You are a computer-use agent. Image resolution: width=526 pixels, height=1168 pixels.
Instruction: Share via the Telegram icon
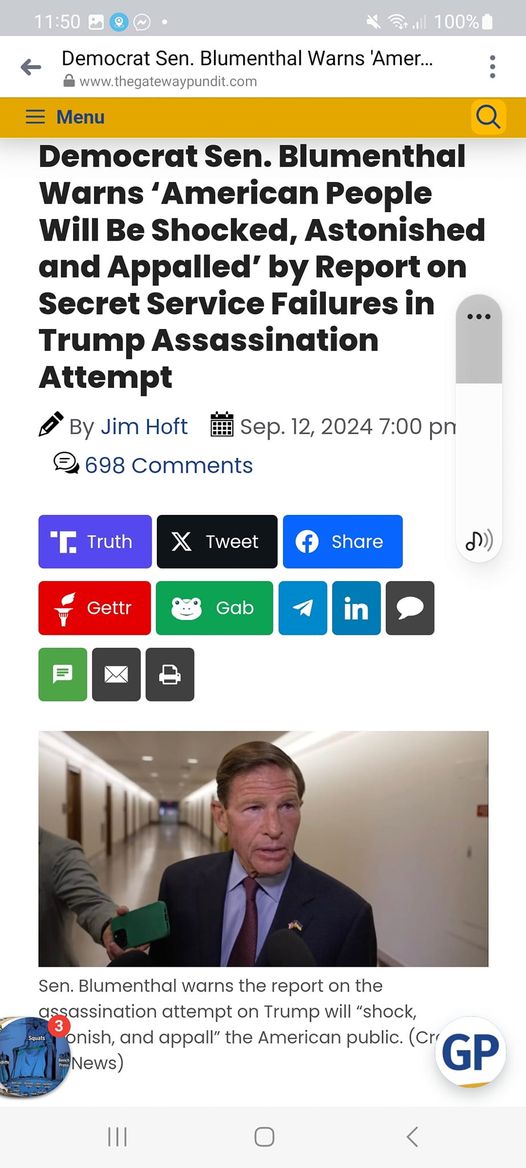click(x=302, y=608)
